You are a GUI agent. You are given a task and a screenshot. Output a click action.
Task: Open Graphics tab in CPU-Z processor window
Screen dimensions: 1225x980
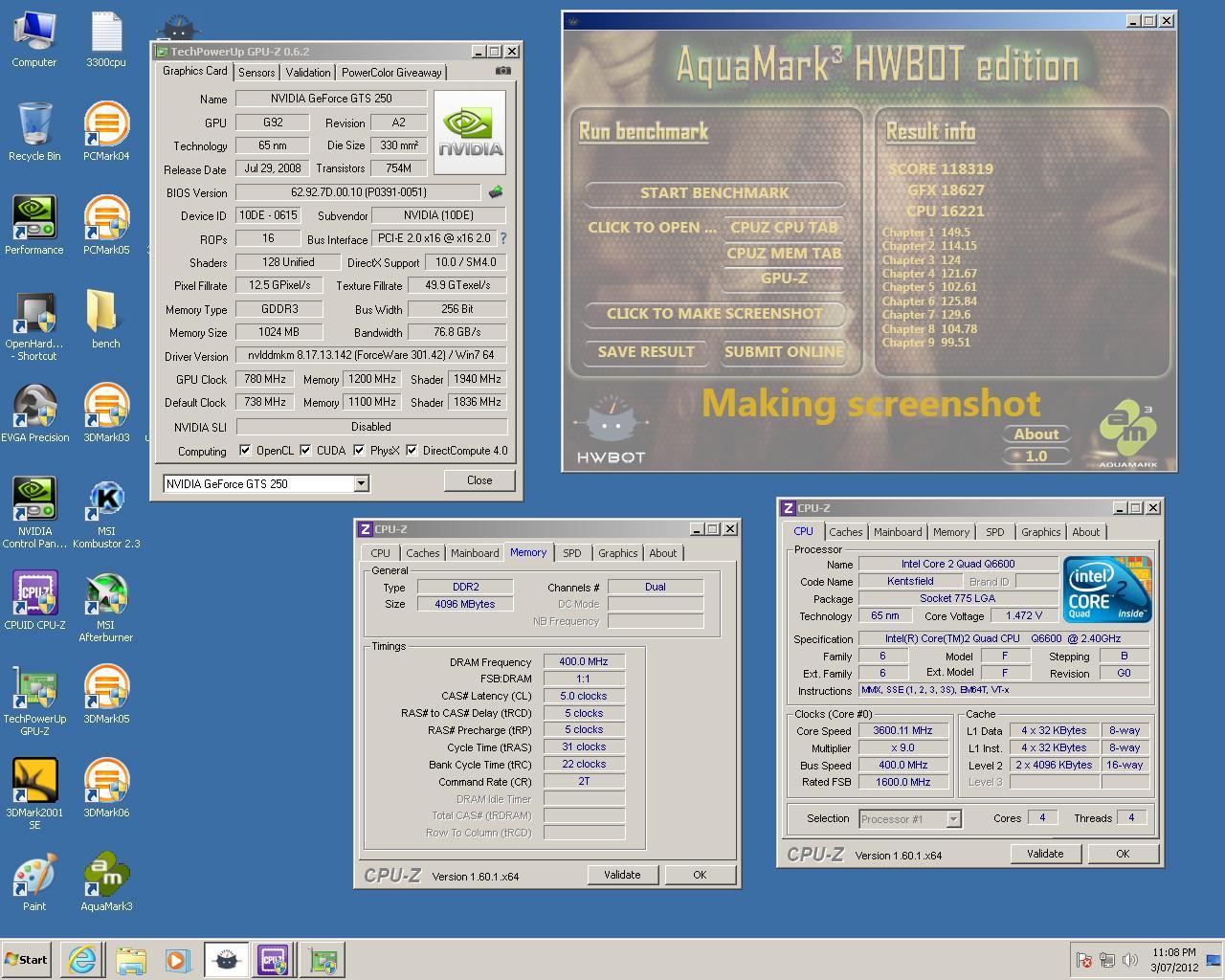[x=1041, y=532]
